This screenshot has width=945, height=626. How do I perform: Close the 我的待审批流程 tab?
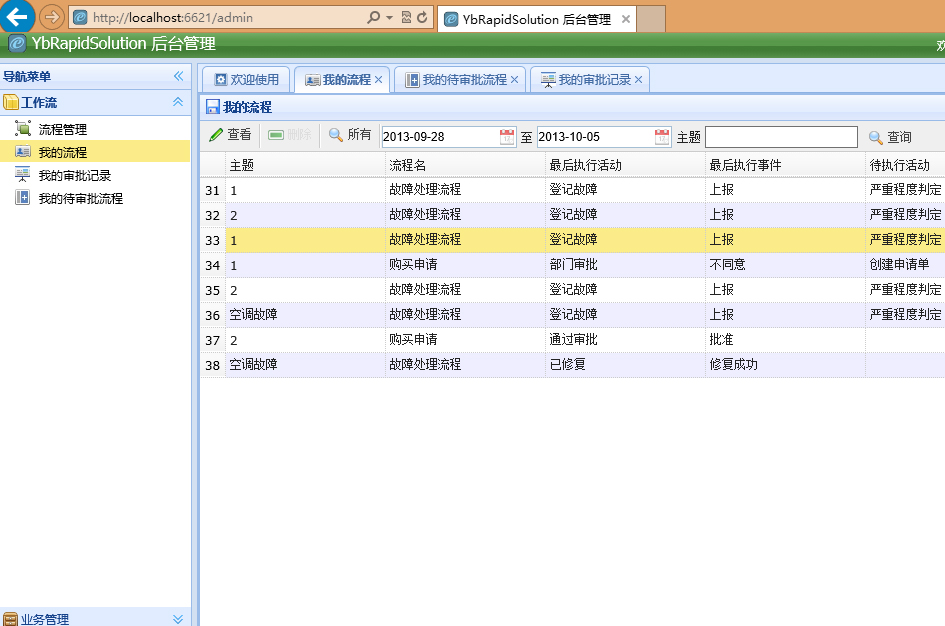coord(515,80)
